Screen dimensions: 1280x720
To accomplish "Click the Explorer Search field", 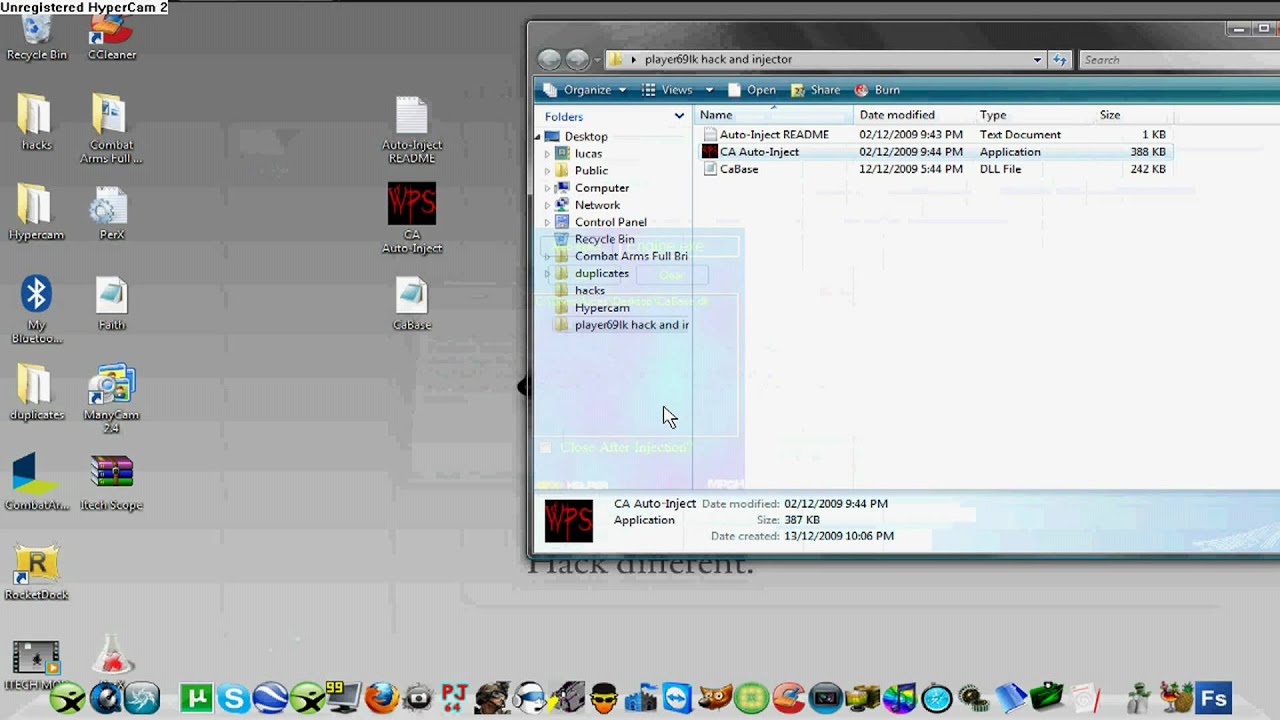I will 1180,60.
